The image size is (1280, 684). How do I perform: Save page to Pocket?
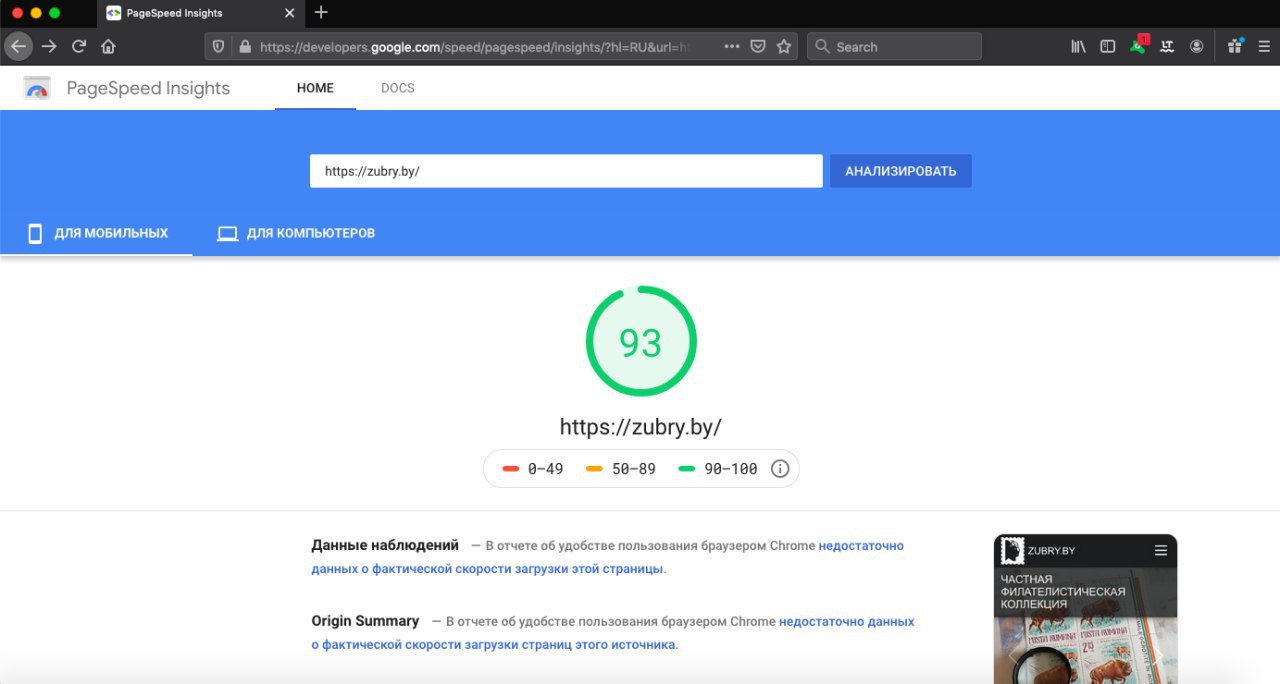point(758,46)
